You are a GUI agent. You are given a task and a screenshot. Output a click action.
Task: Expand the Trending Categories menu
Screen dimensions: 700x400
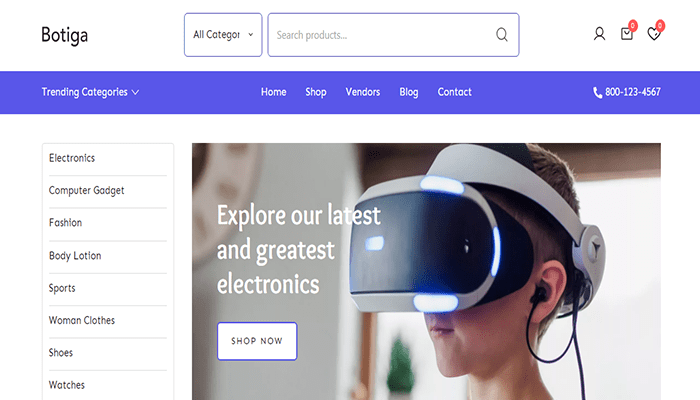90,92
